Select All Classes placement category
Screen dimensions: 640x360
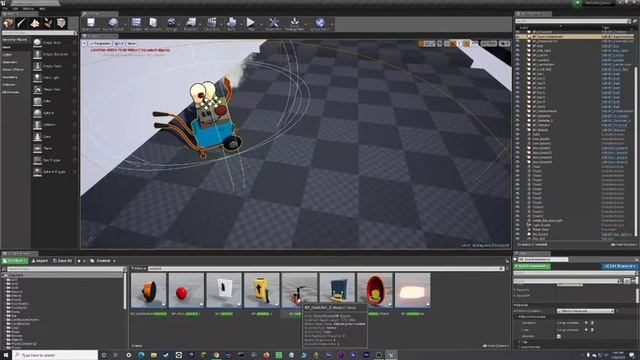(11, 92)
